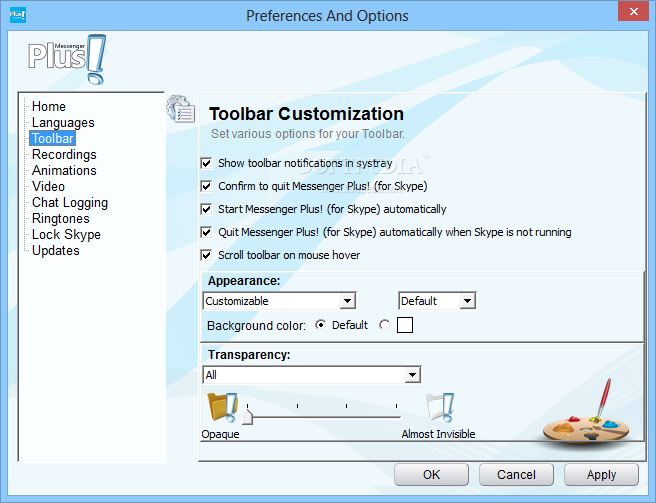Disable Scroll toolbar on mouse hover
Screen dimensions: 656x503
pos(207,255)
